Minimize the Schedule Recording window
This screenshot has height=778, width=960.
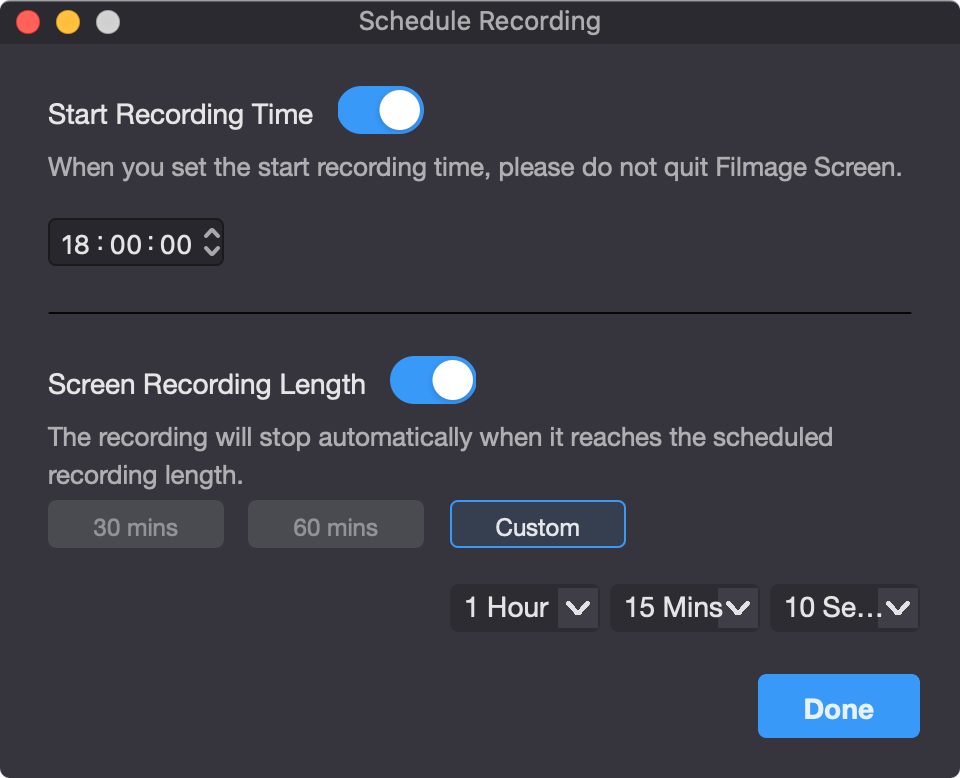click(x=68, y=22)
